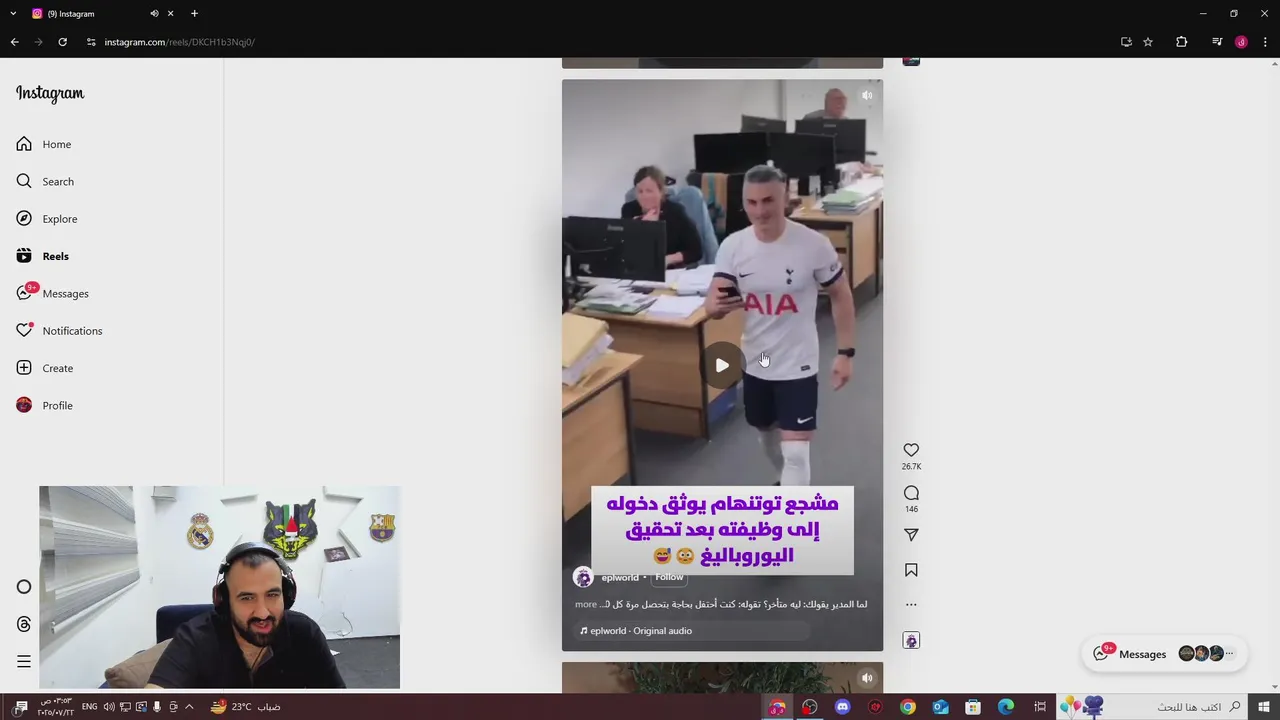
Task: Reload the page
Action: 62,42
